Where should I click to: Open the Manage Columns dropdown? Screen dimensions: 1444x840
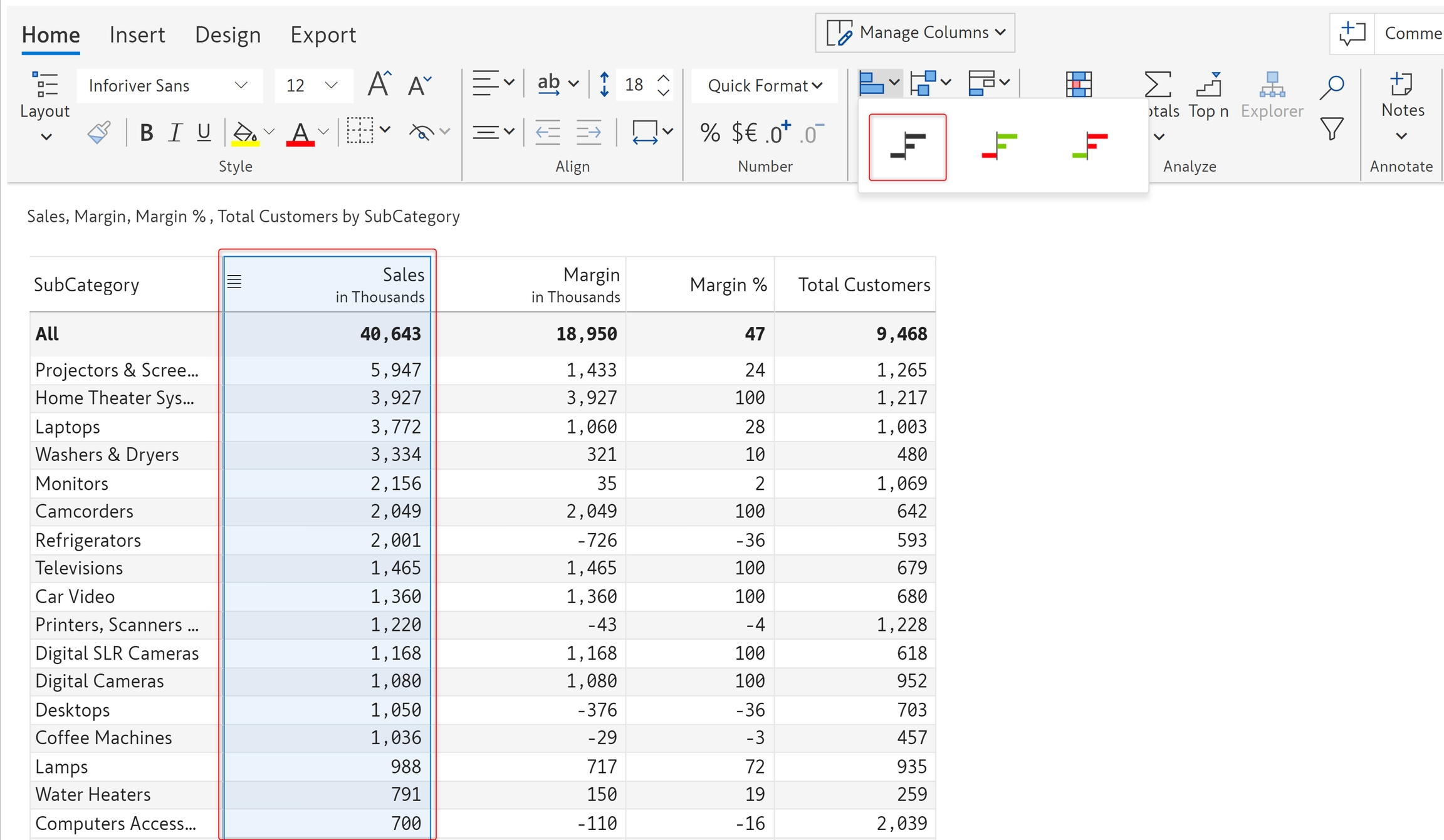[x=915, y=33]
